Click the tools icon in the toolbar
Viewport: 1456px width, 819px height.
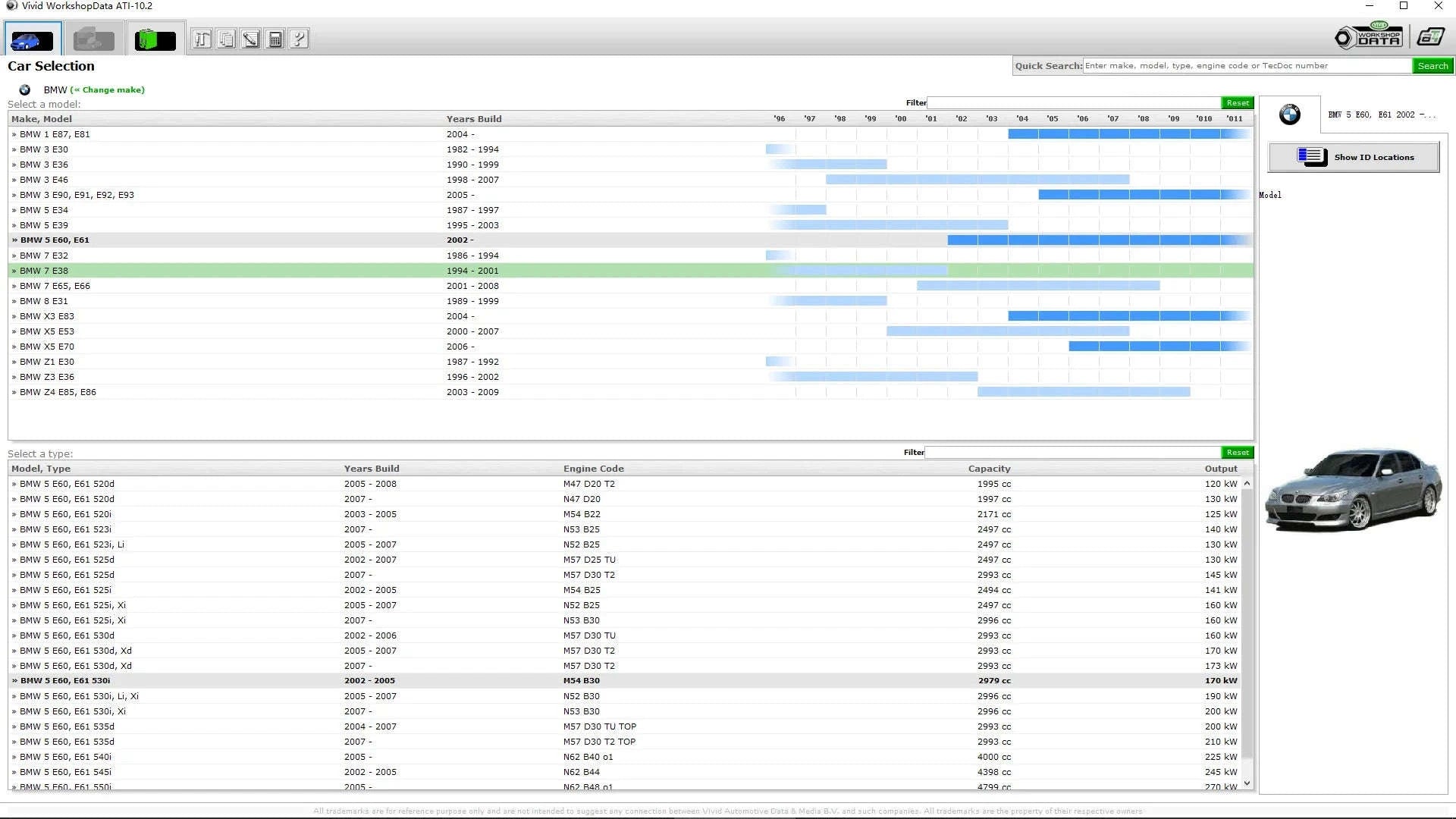click(x=202, y=38)
